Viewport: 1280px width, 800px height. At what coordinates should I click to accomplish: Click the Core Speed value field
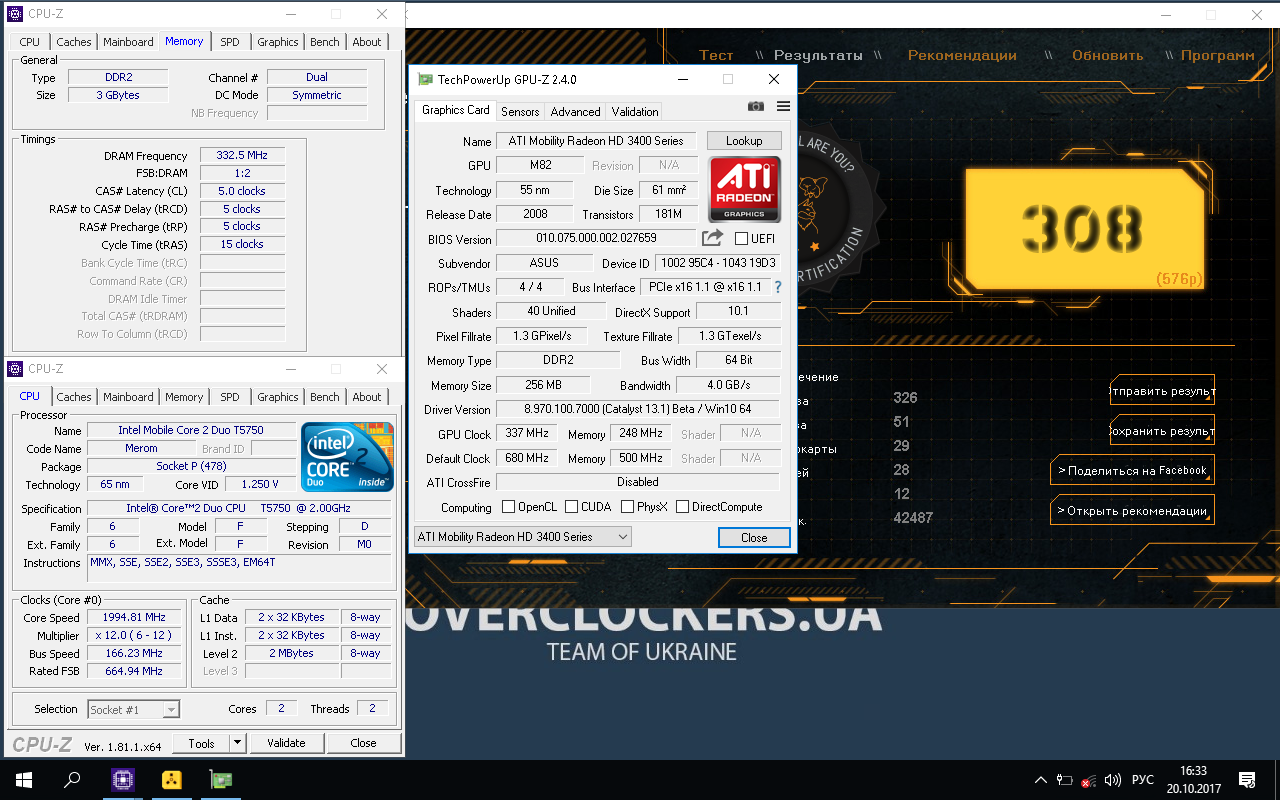pos(134,618)
